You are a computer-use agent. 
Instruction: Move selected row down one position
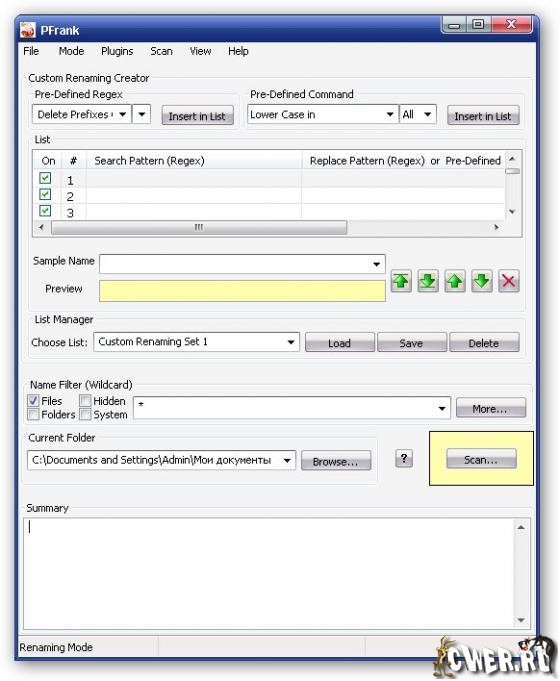[x=481, y=281]
